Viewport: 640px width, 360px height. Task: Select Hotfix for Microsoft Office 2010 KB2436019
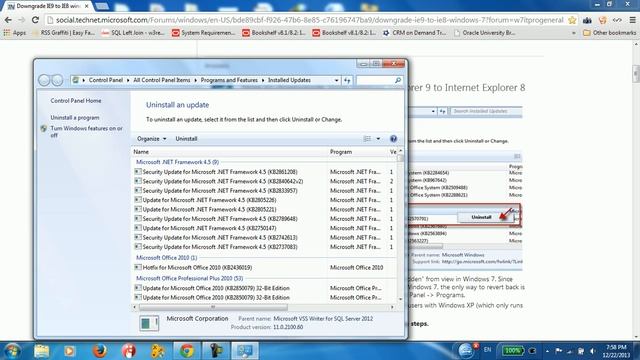pos(264,268)
